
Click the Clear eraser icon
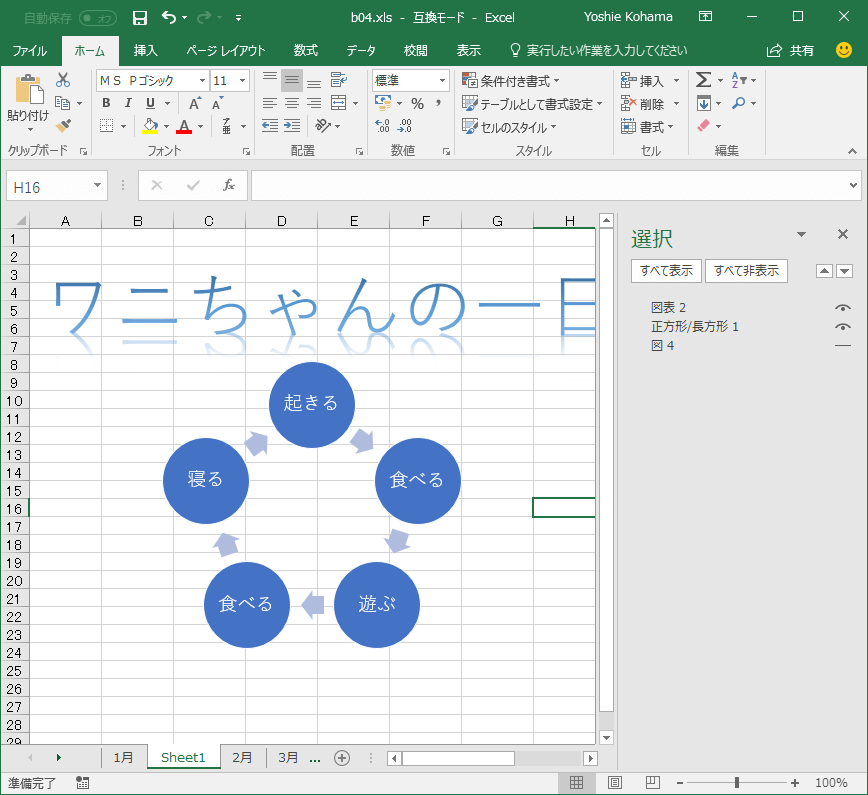click(x=704, y=126)
